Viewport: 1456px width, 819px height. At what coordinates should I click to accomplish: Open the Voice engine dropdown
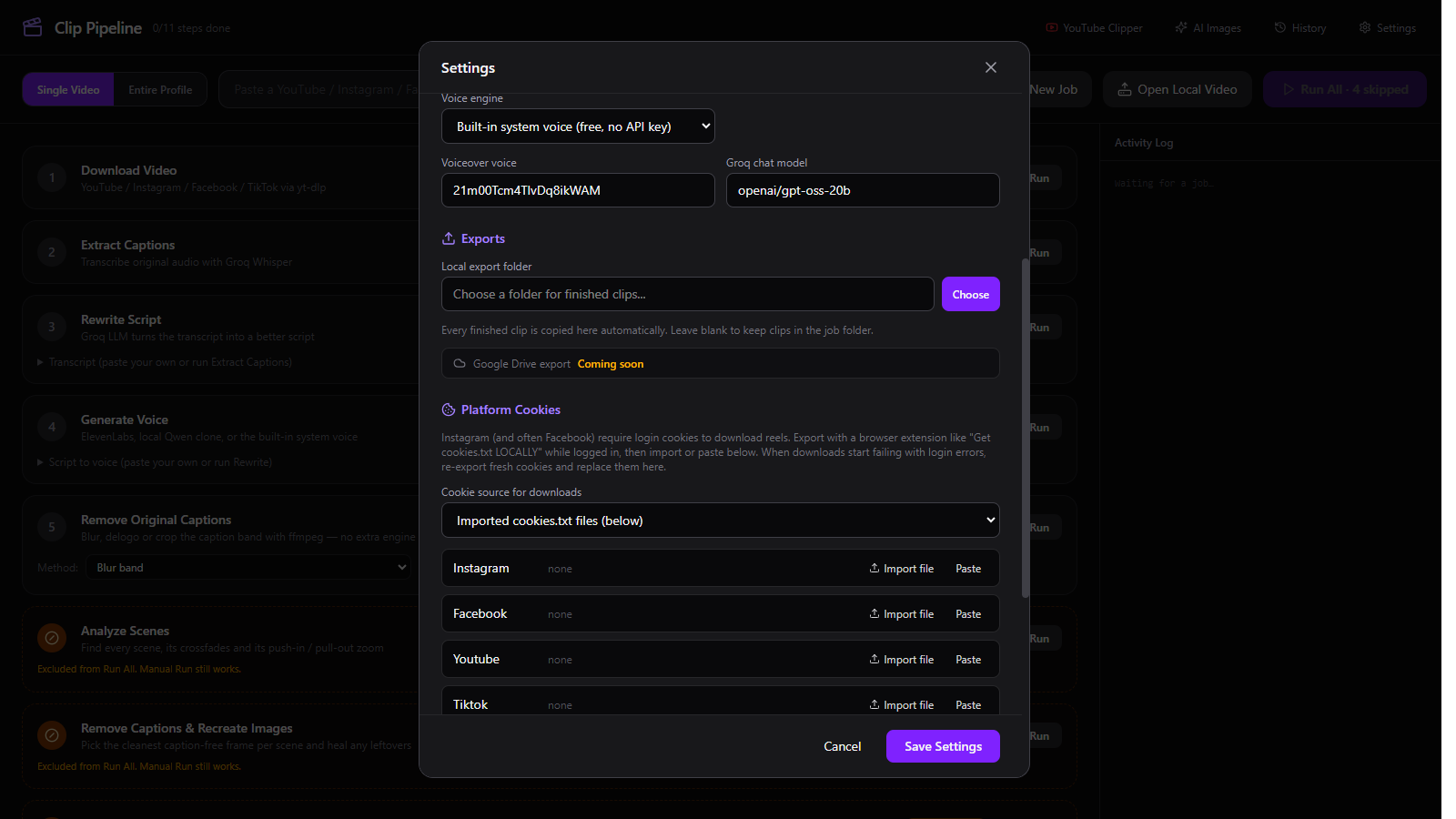coord(578,126)
